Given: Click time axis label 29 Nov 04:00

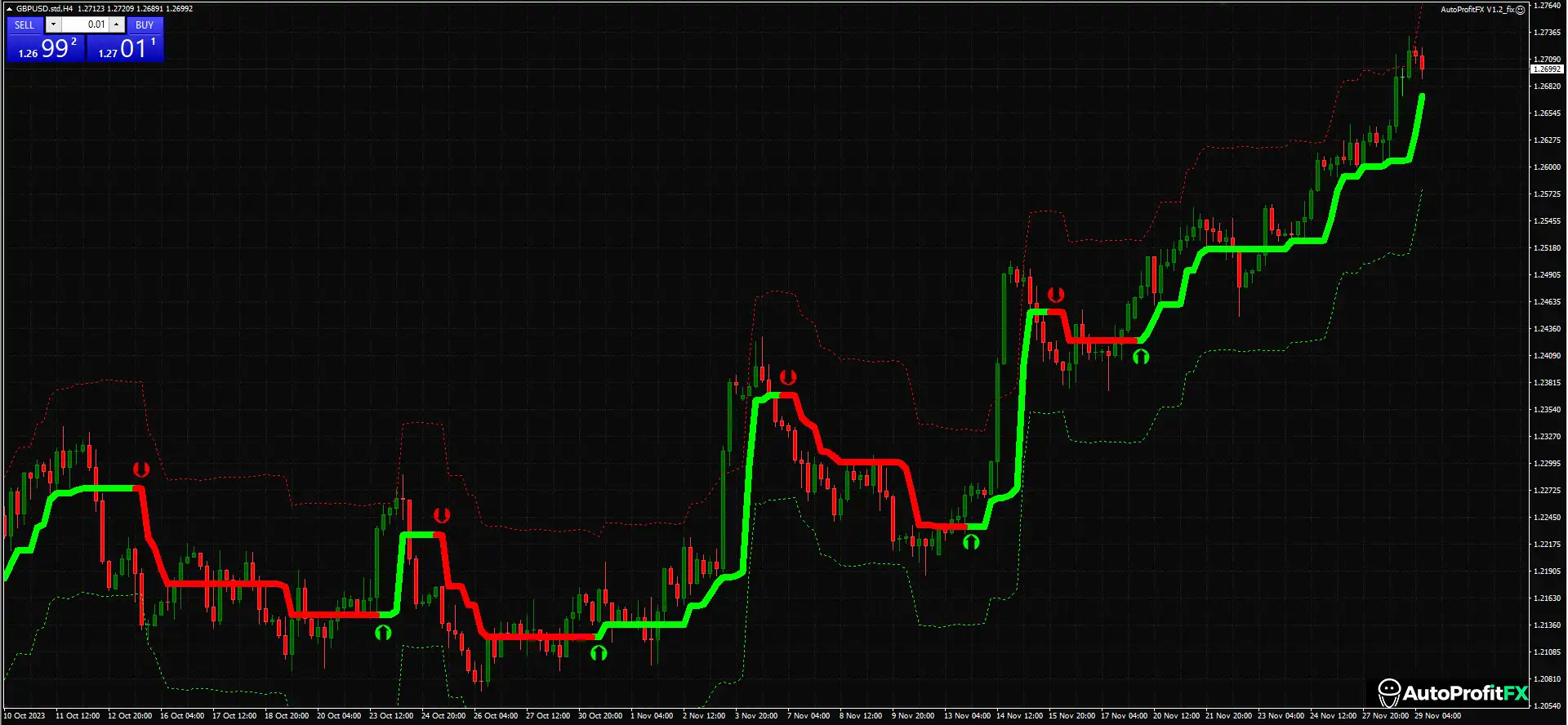Looking at the screenshot, I should (x=1437, y=716).
